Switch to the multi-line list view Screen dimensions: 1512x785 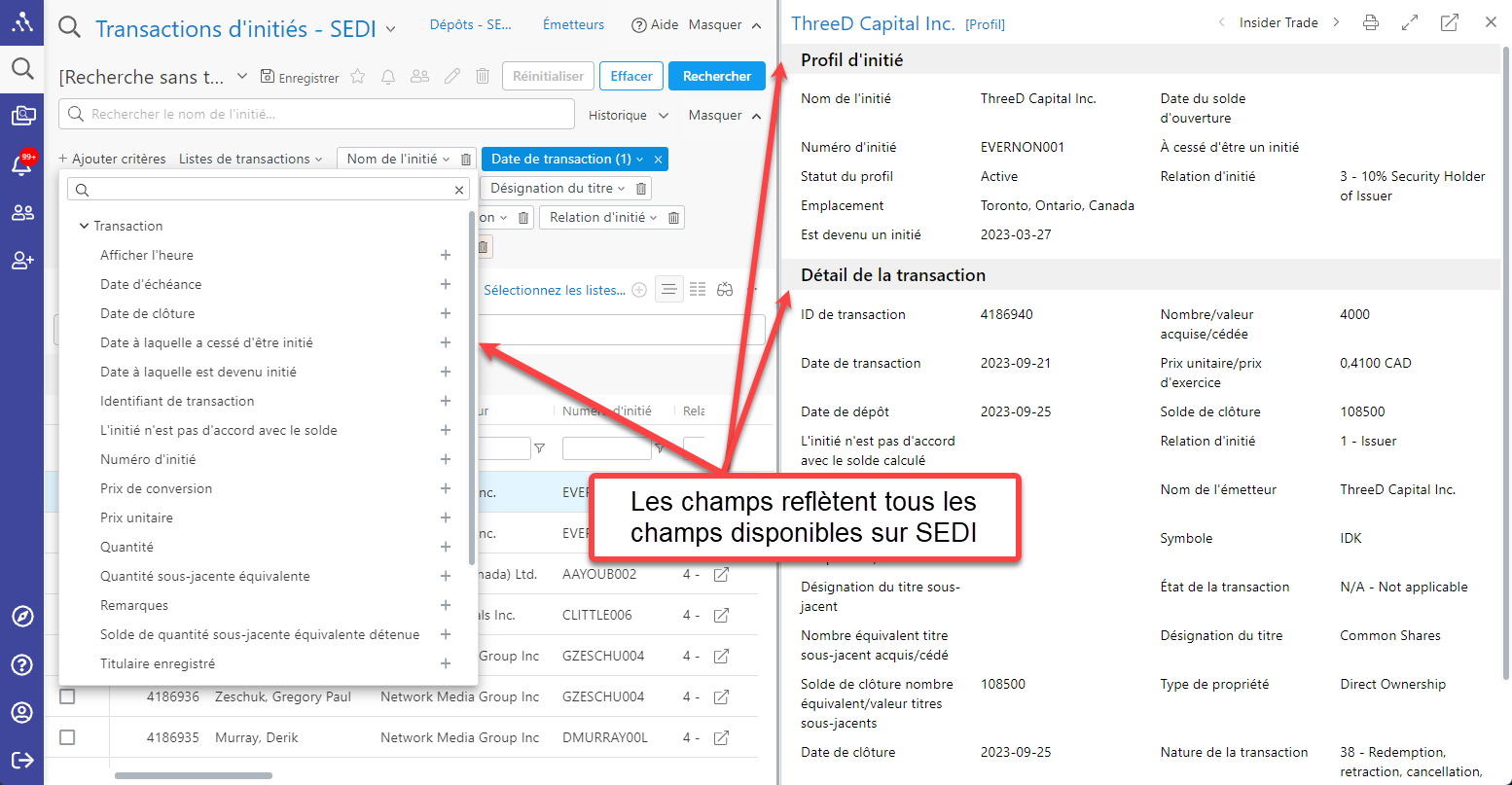[x=698, y=290]
